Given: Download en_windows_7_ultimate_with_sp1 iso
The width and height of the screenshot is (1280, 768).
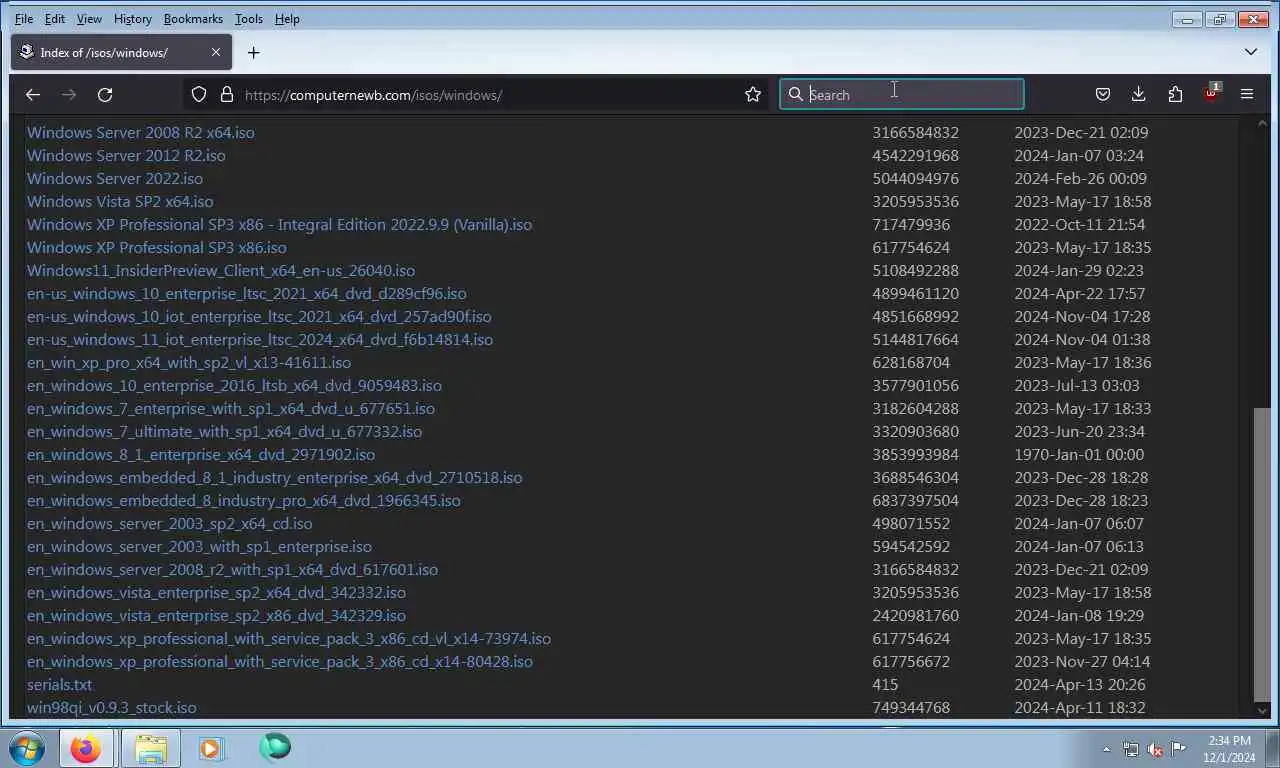Looking at the screenshot, I should (x=224, y=431).
